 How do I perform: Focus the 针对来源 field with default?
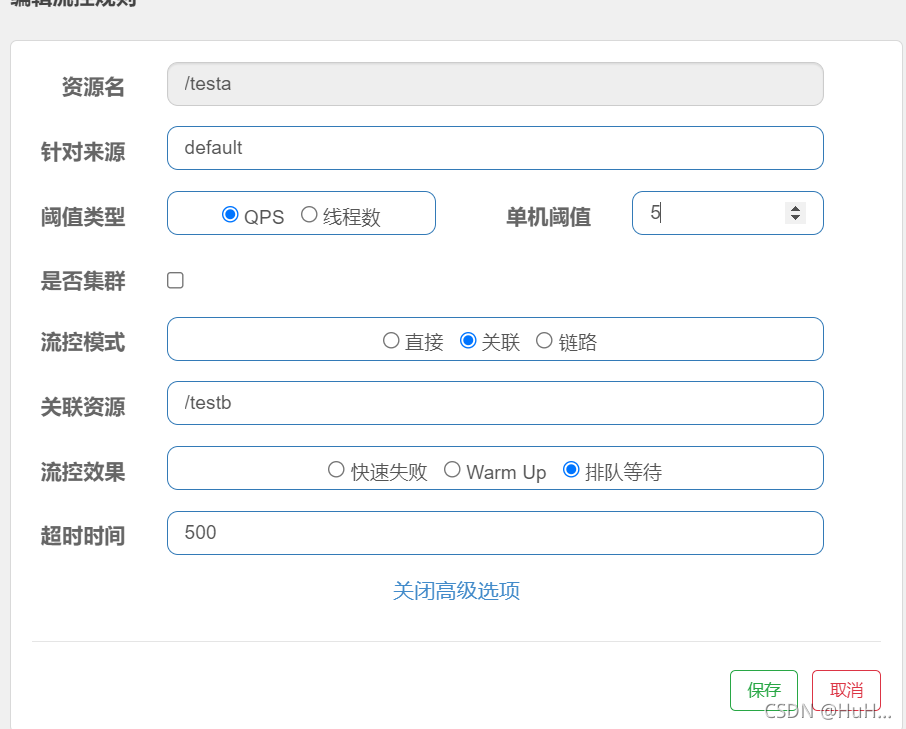coord(495,148)
